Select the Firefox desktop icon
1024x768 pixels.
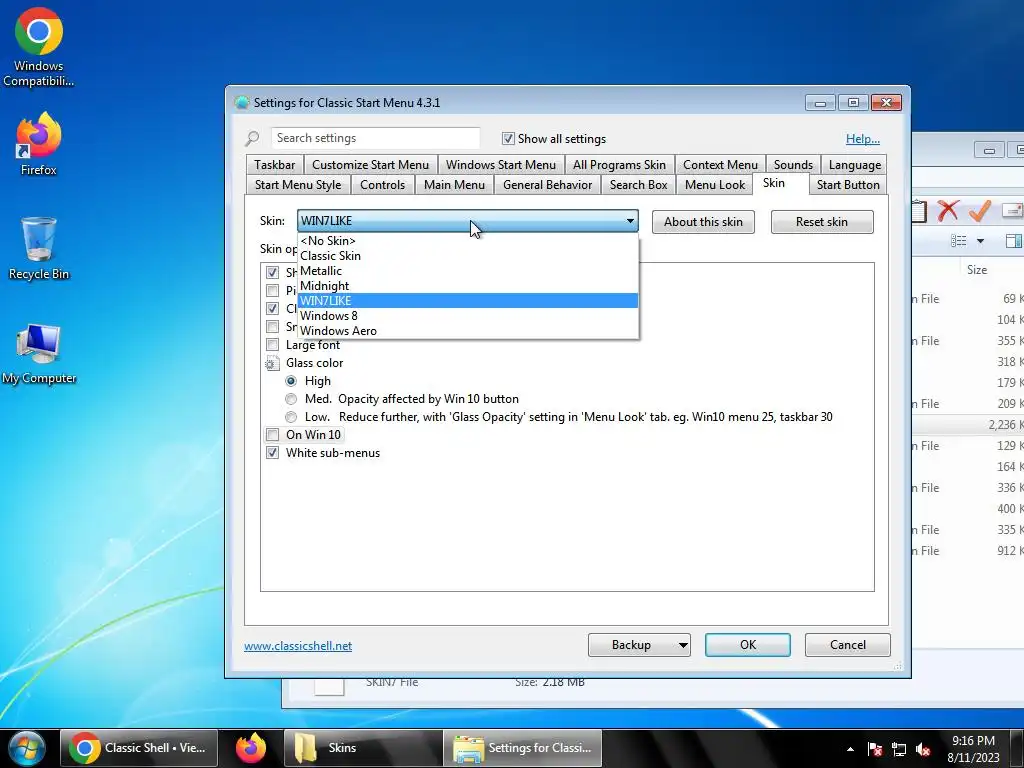point(39,144)
